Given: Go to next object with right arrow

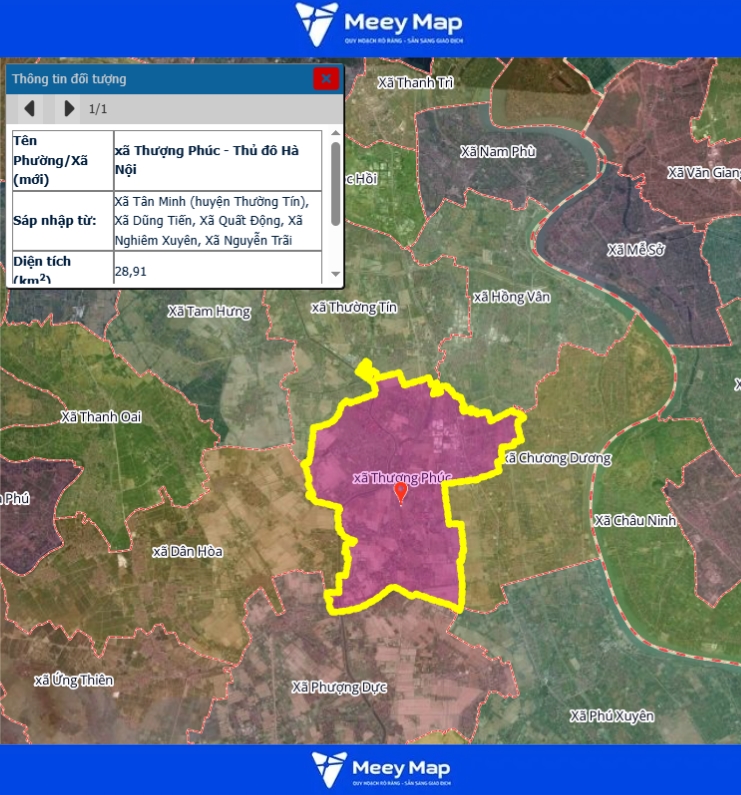Looking at the screenshot, I should [x=68, y=109].
